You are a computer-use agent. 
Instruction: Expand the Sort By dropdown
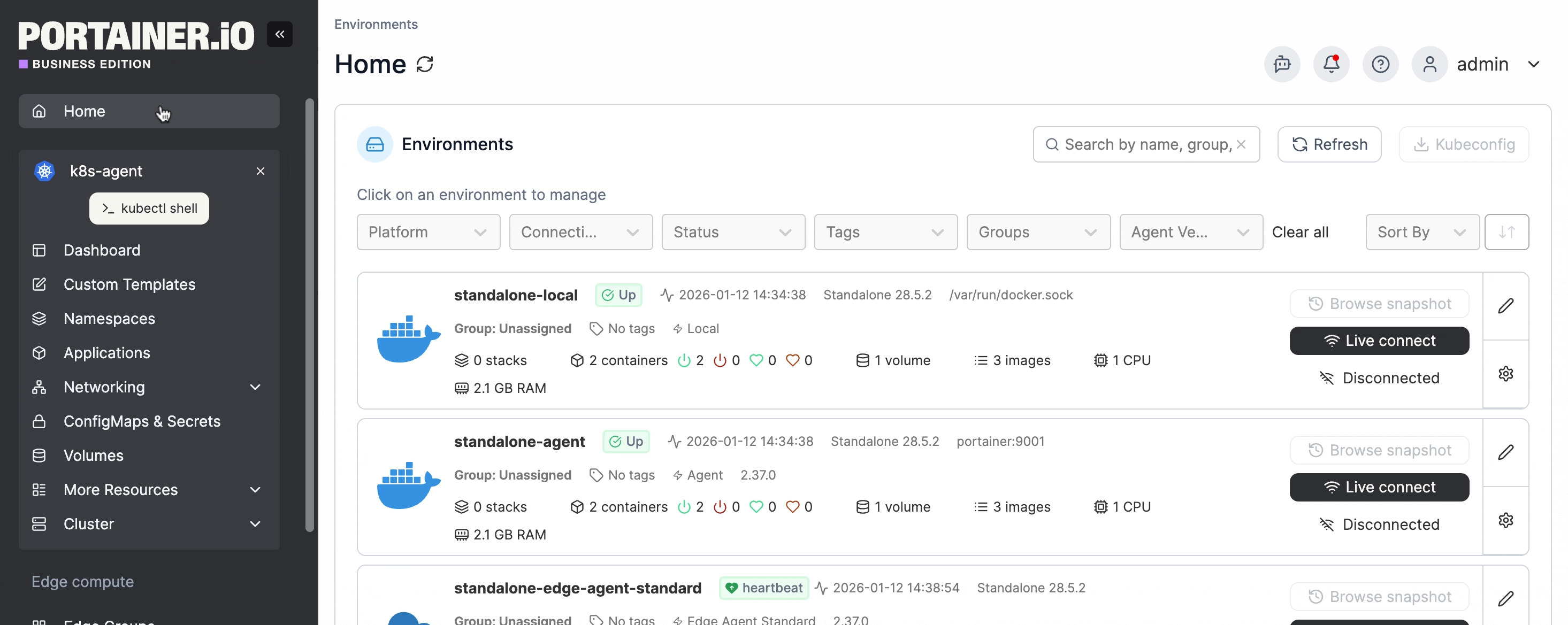point(1422,232)
